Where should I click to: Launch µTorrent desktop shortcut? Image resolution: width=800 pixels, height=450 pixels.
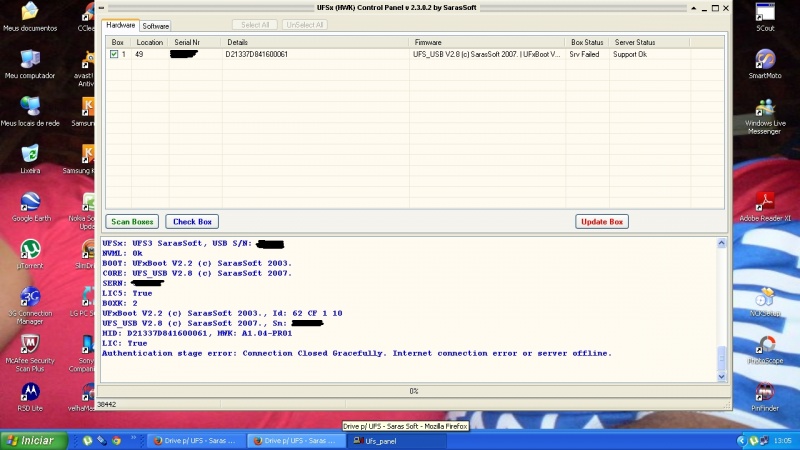pyautogui.click(x=31, y=254)
